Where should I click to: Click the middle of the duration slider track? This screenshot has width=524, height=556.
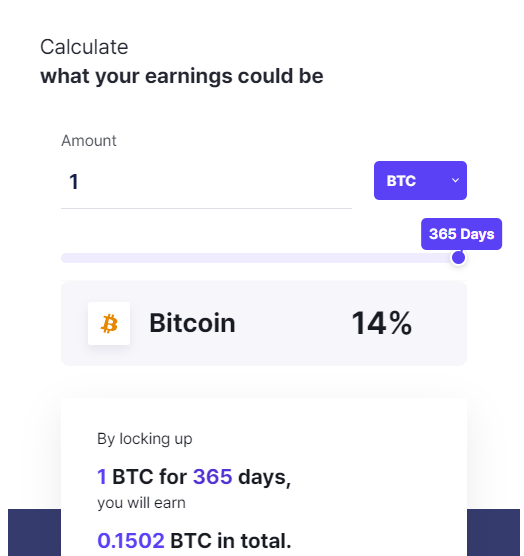click(x=260, y=258)
